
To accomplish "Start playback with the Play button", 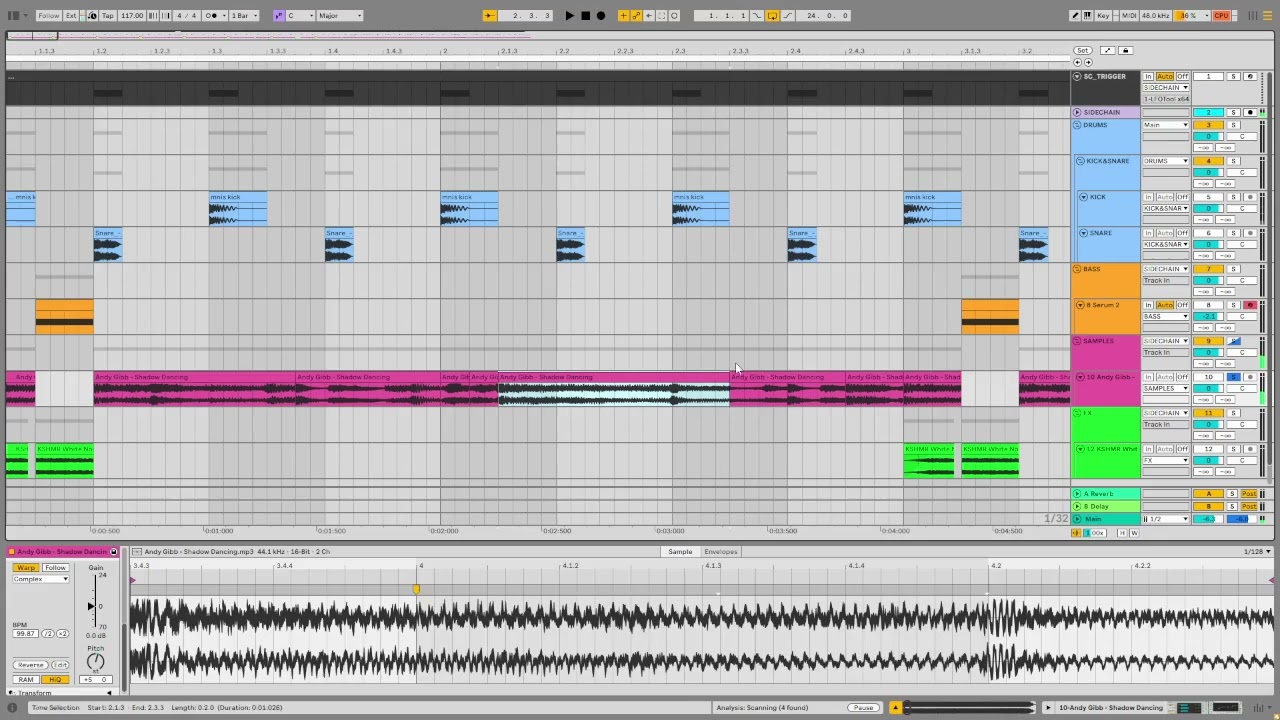I will (569, 15).
